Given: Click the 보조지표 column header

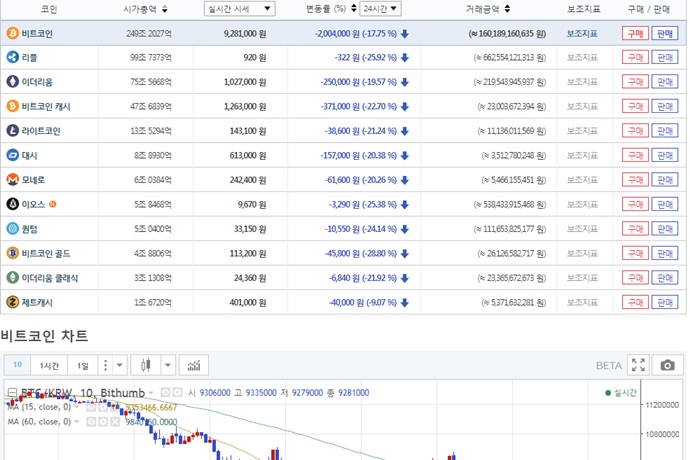Looking at the screenshot, I should [x=584, y=9].
